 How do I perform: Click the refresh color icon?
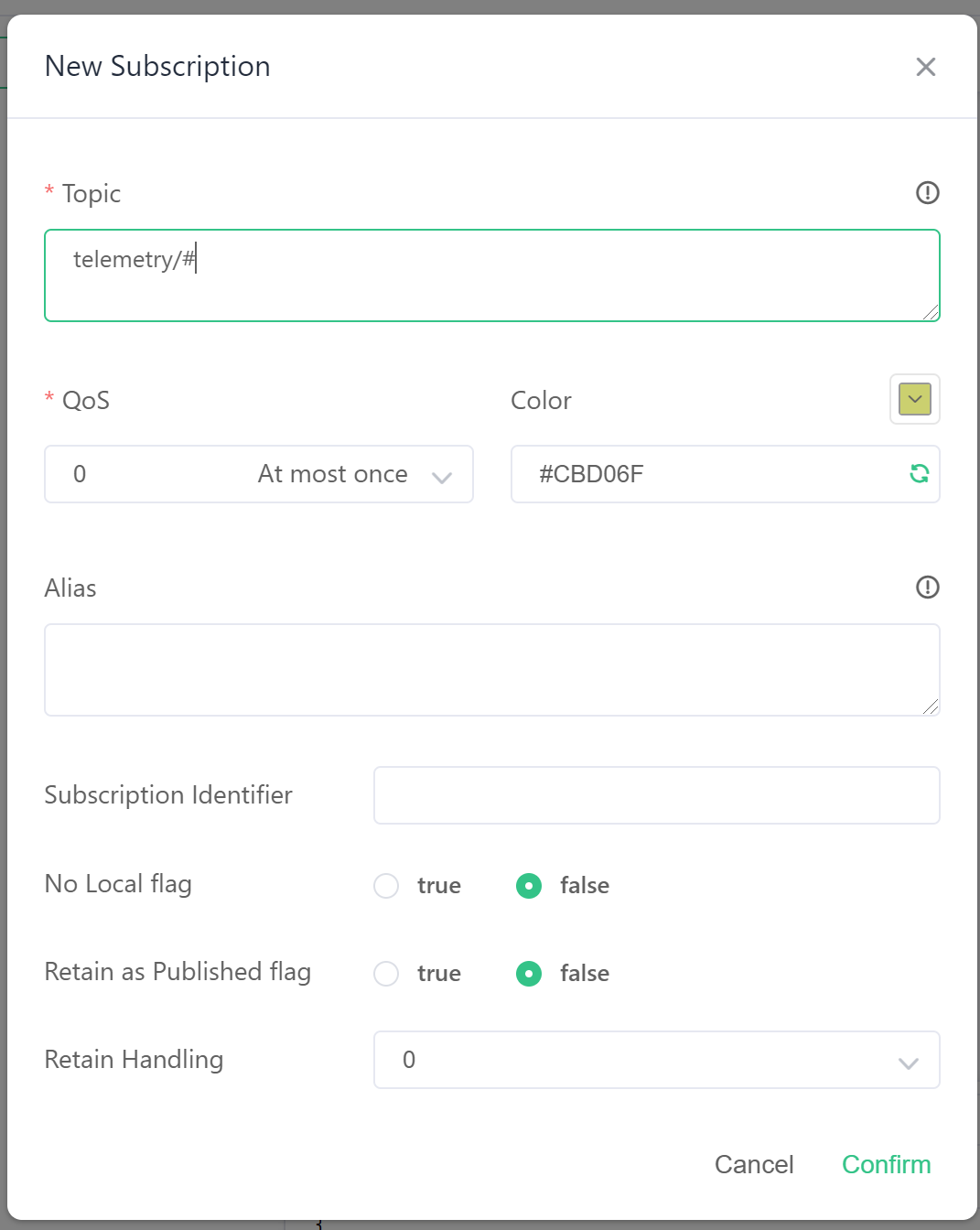[x=919, y=473]
